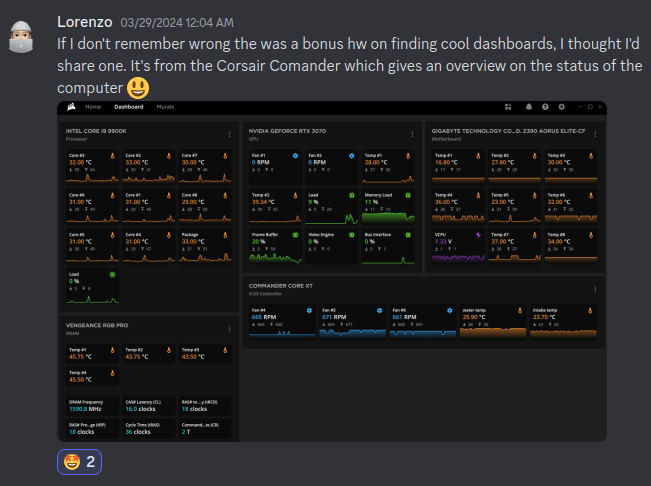This screenshot has width=651, height=486.
Task: Click the Frame Buffer 20 % value
Action: pyautogui.click(x=258, y=242)
